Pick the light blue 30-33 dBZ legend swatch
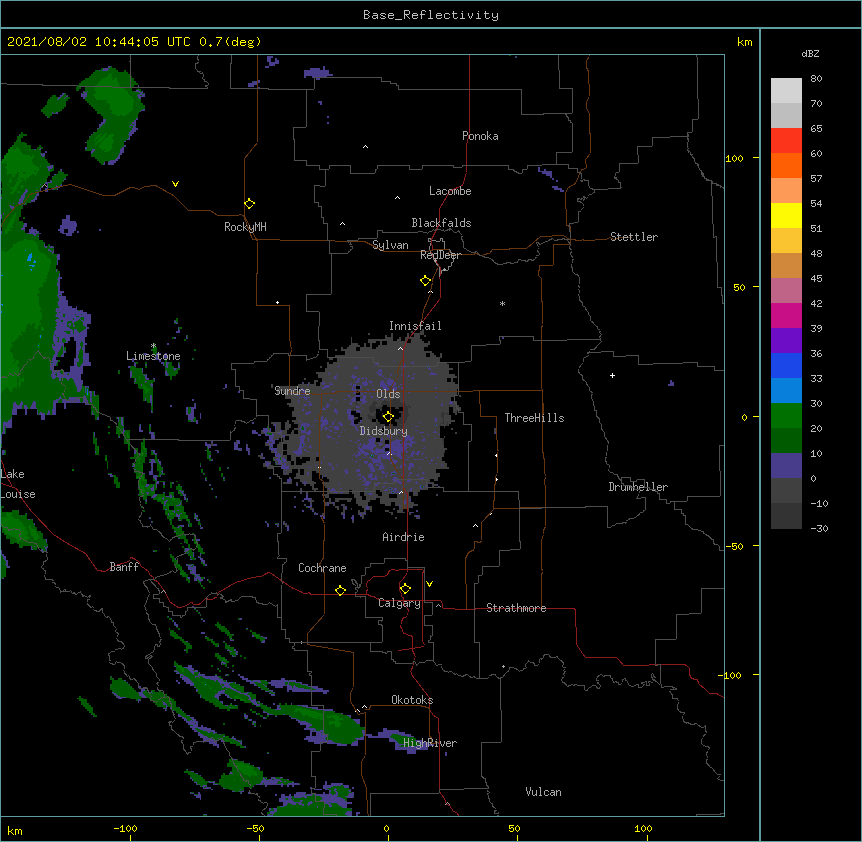This screenshot has width=862, height=842. pyautogui.click(x=786, y=391)
